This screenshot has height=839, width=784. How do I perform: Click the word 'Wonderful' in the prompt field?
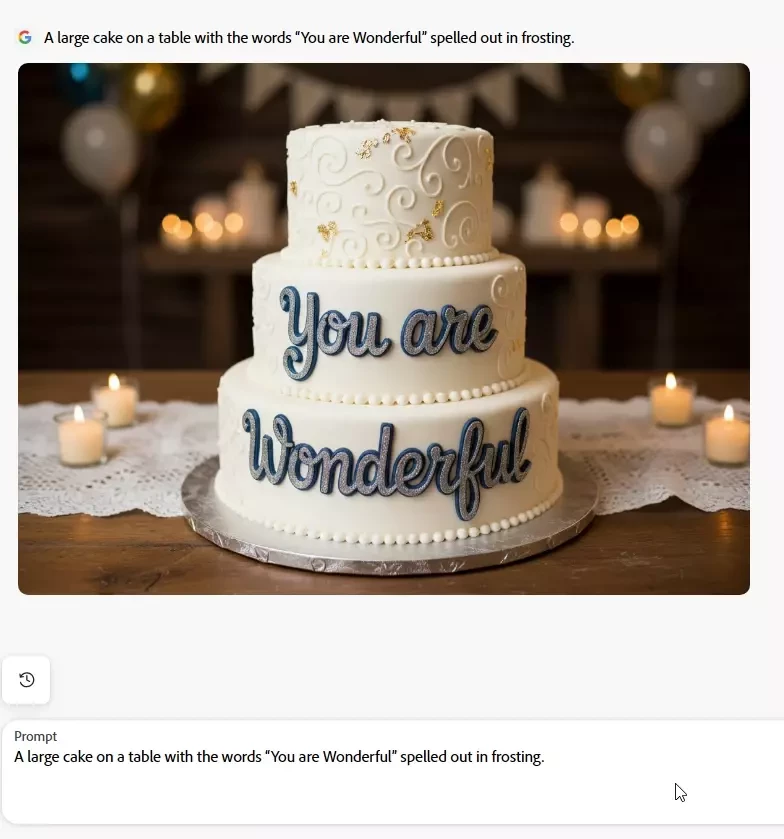tap(360, 757)
